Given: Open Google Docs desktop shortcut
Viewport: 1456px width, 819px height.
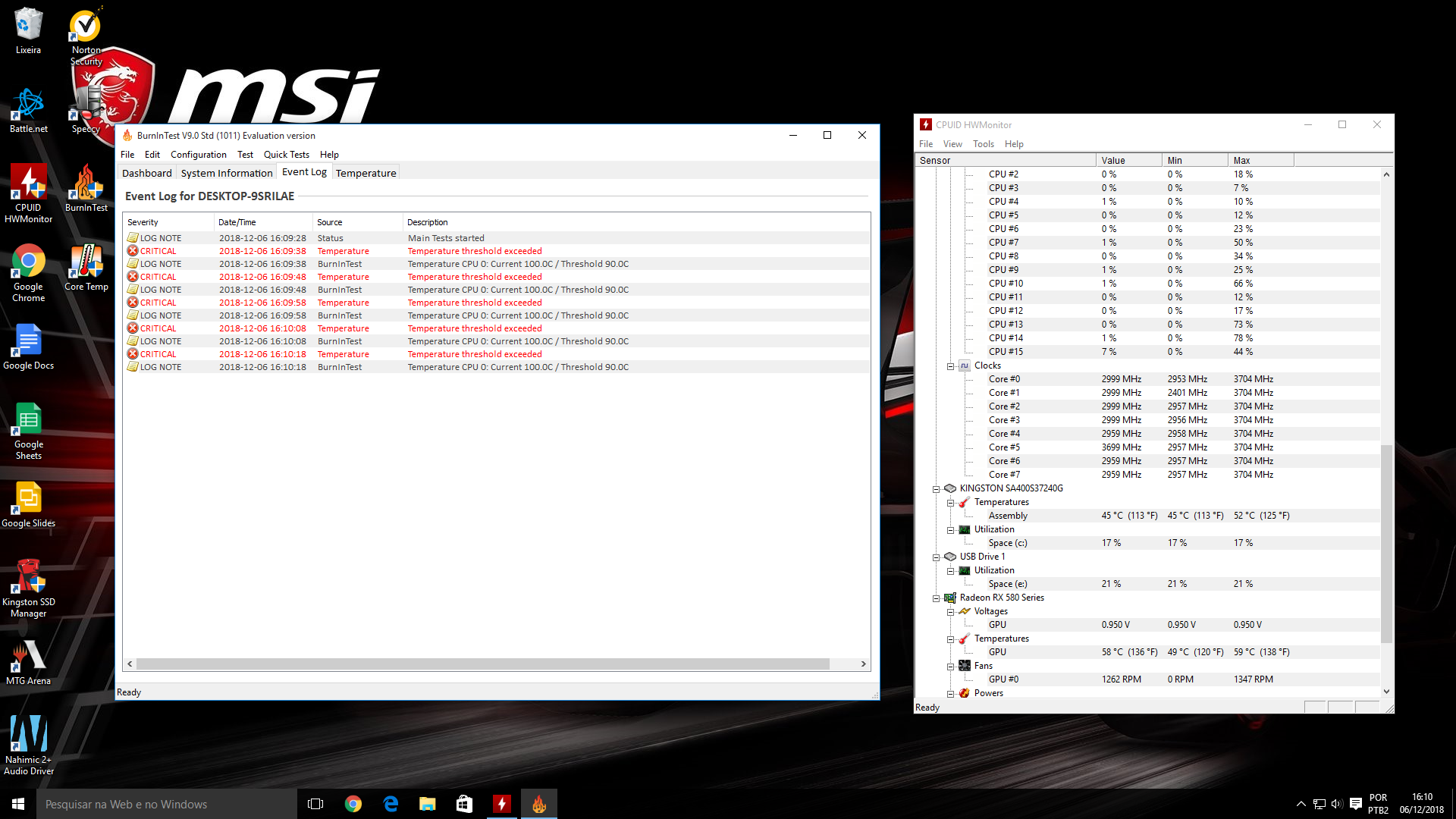Looking at the screenshot, I should pyautogui.click(x=28, y=347).
